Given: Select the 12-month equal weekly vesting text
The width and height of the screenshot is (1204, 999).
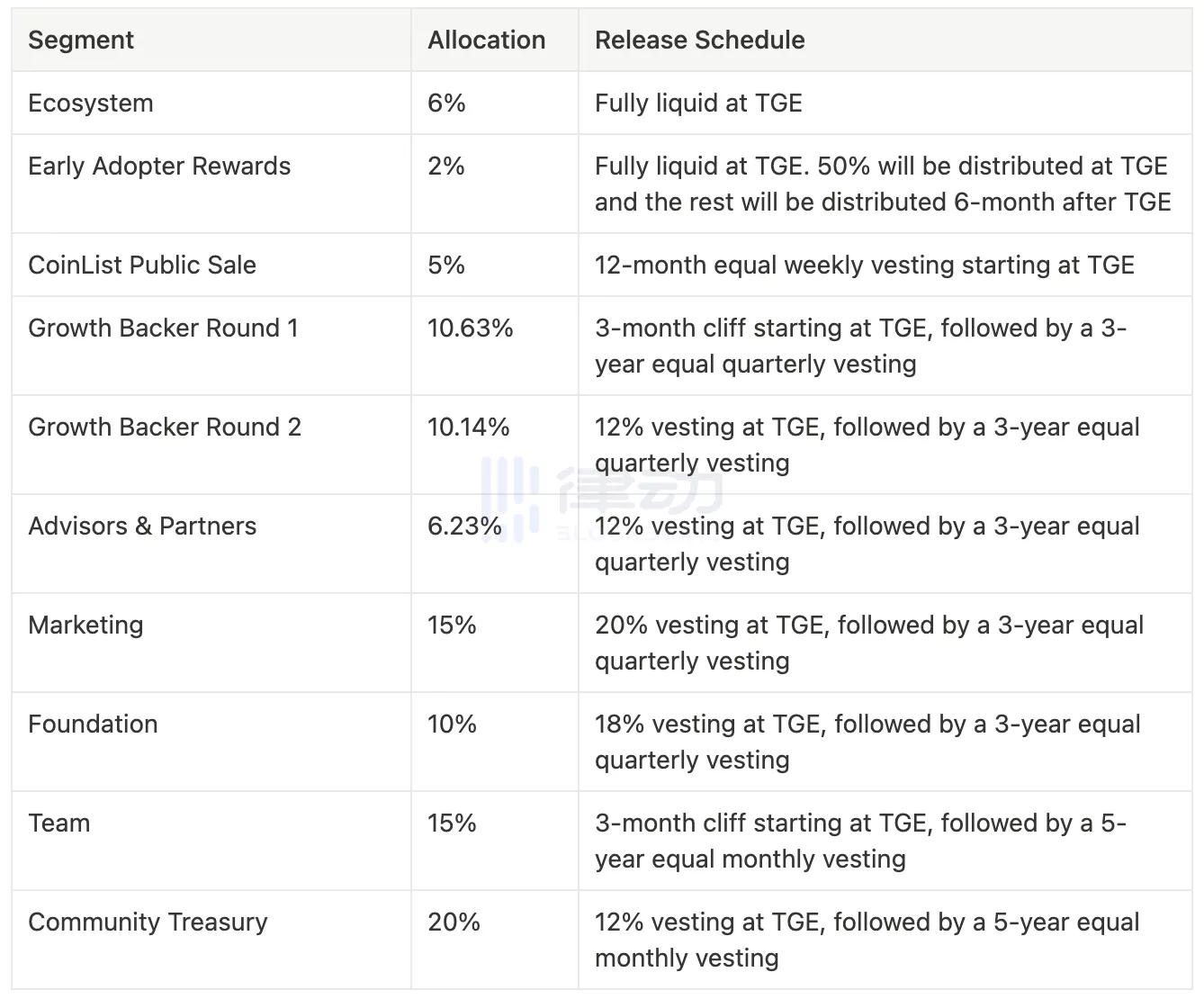Looking at the screenshot, I should click(864, 265).
